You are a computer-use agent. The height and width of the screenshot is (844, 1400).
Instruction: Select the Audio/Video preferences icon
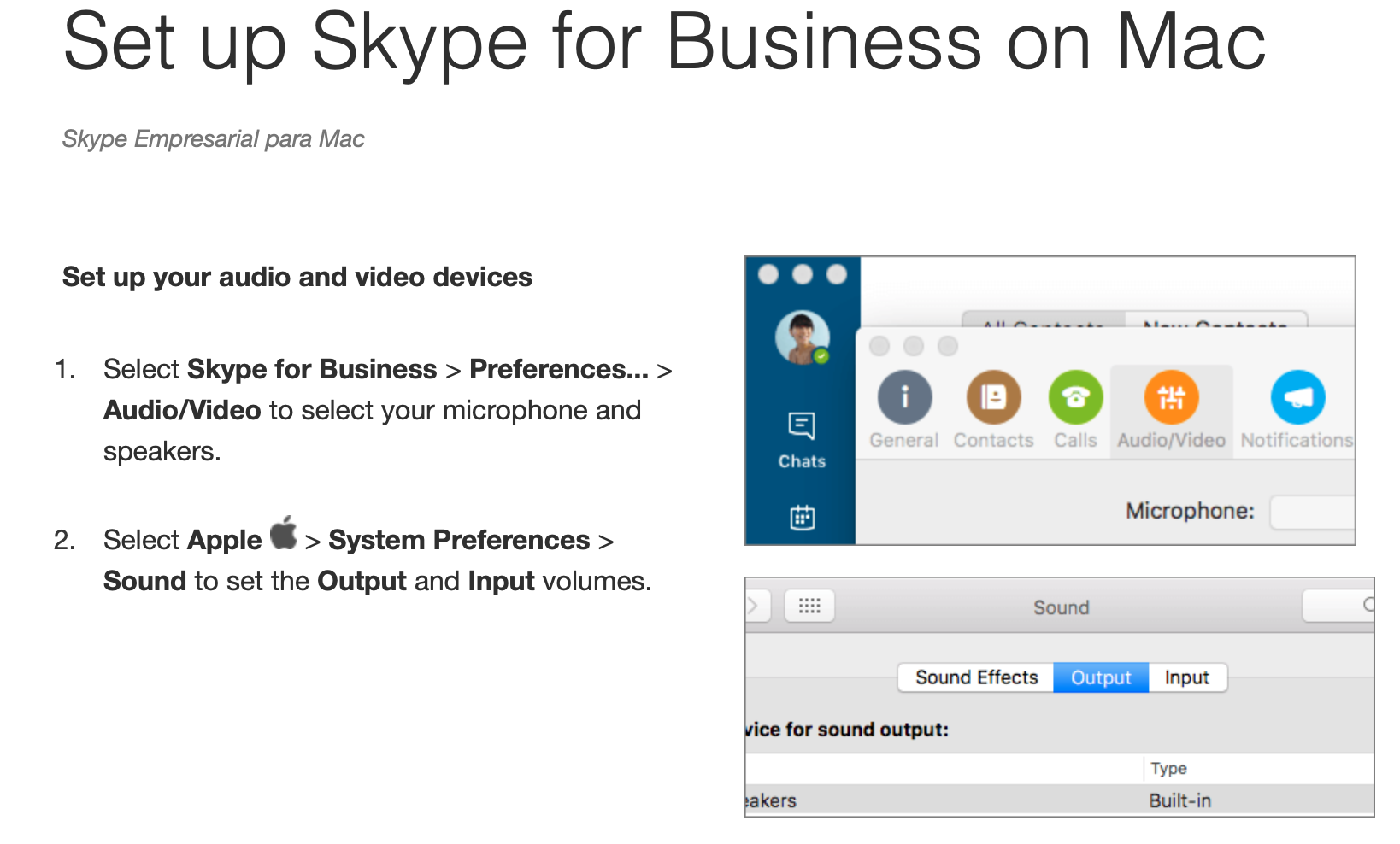tap(1171, 398)
